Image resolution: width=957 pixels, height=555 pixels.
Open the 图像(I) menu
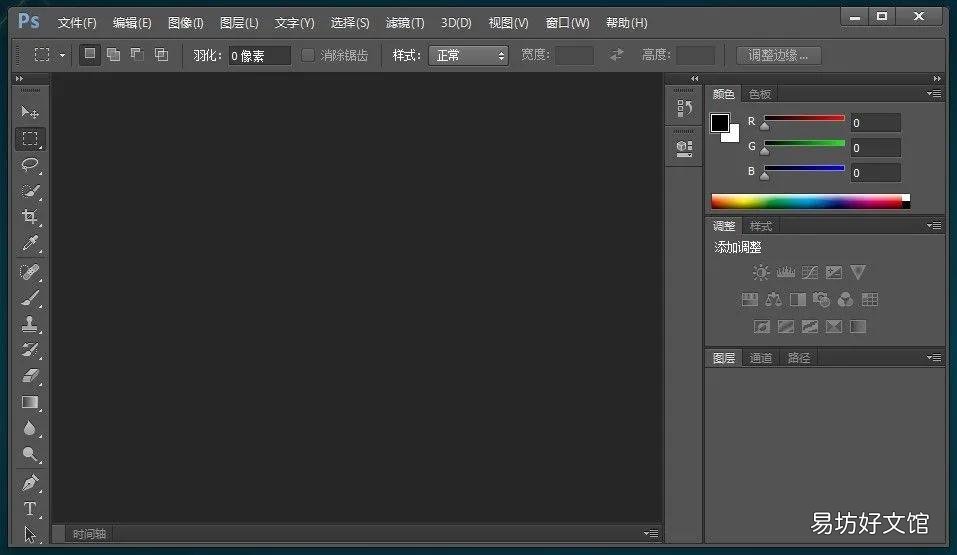click(186, 23)
